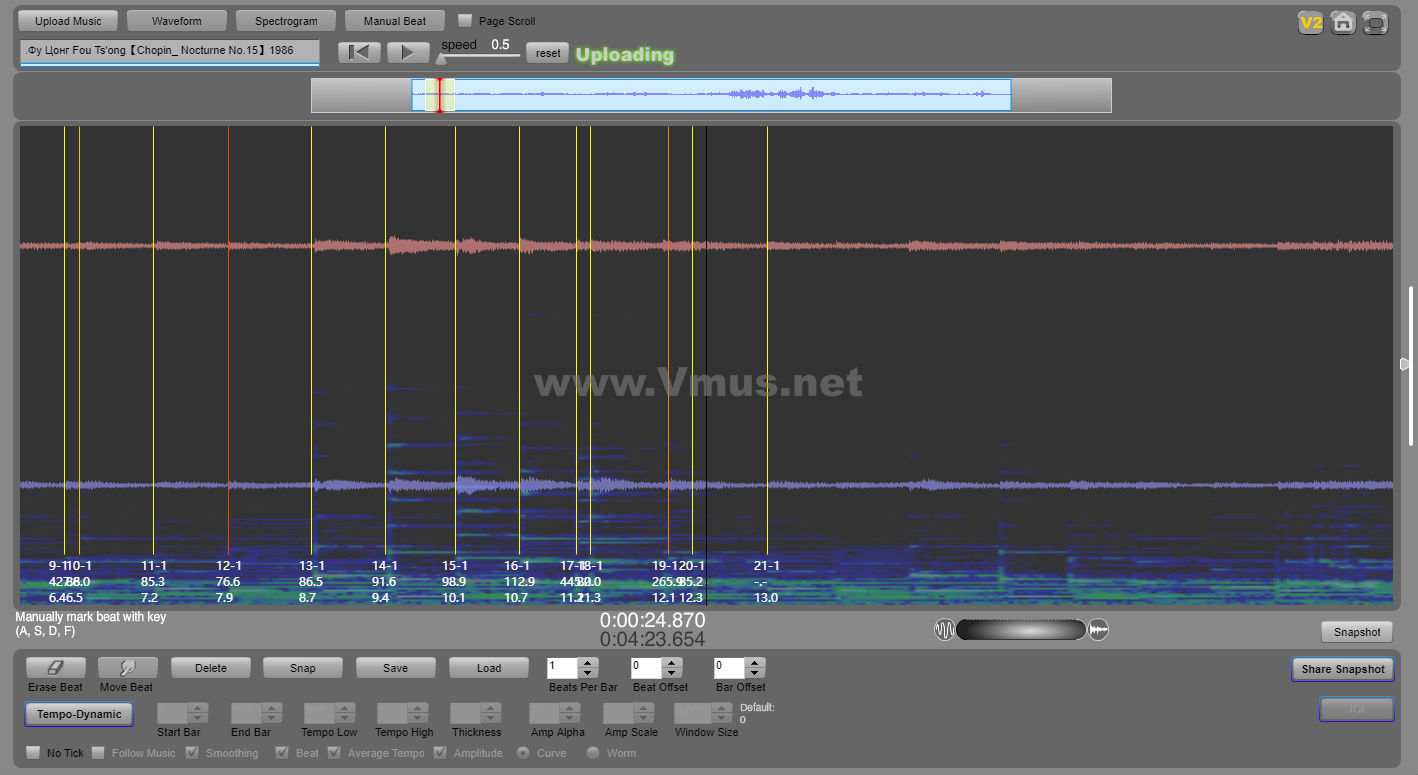Tick the Follow Music checkbox
Viewport: 1418px width, 775px height.
click(x=98, y=752)
